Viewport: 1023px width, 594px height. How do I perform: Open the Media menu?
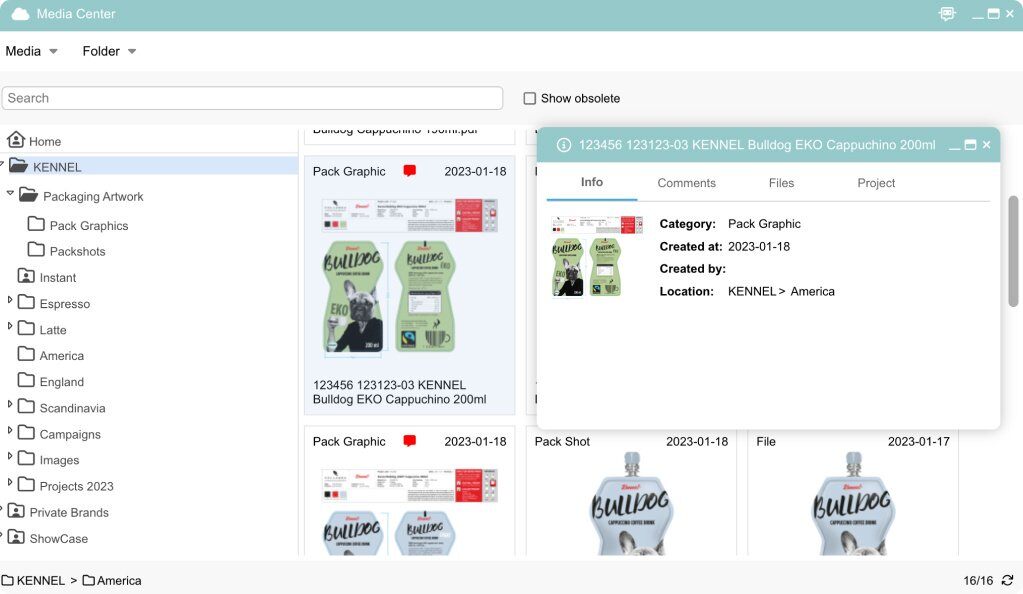coord(24,51)
